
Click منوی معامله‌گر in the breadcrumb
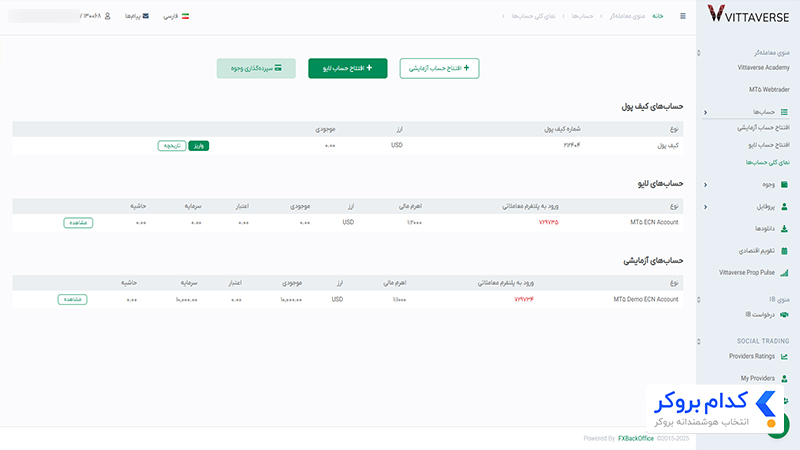click(627, 16)
